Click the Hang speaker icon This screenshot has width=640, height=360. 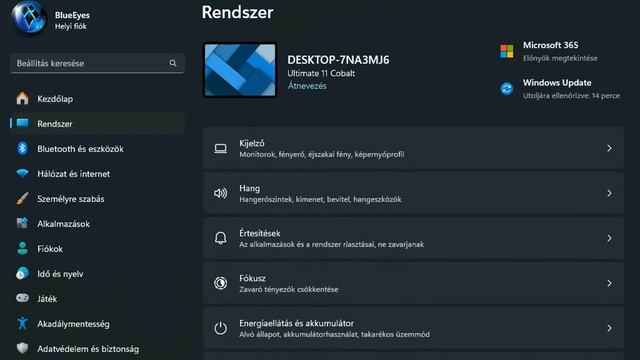point(221,193)
